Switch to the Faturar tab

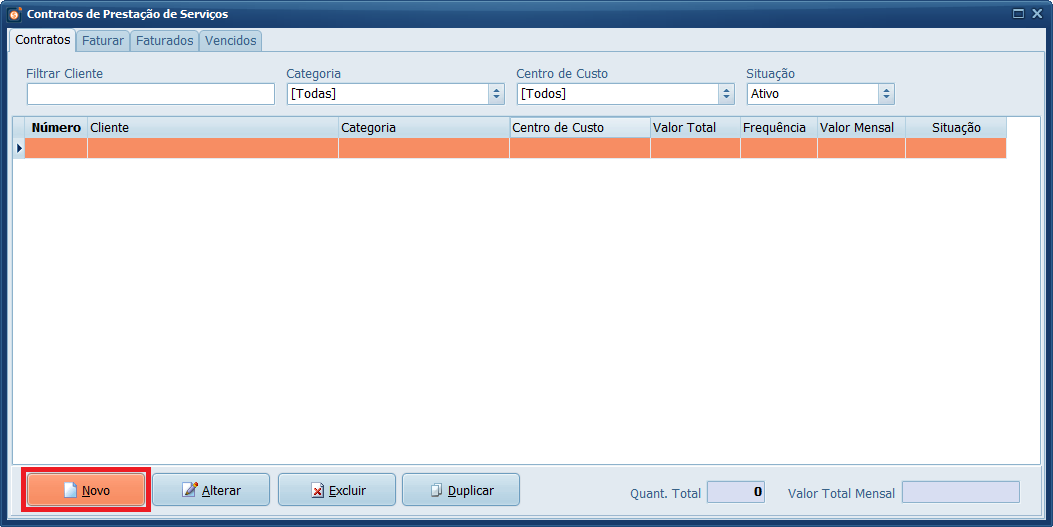(103, 41)
